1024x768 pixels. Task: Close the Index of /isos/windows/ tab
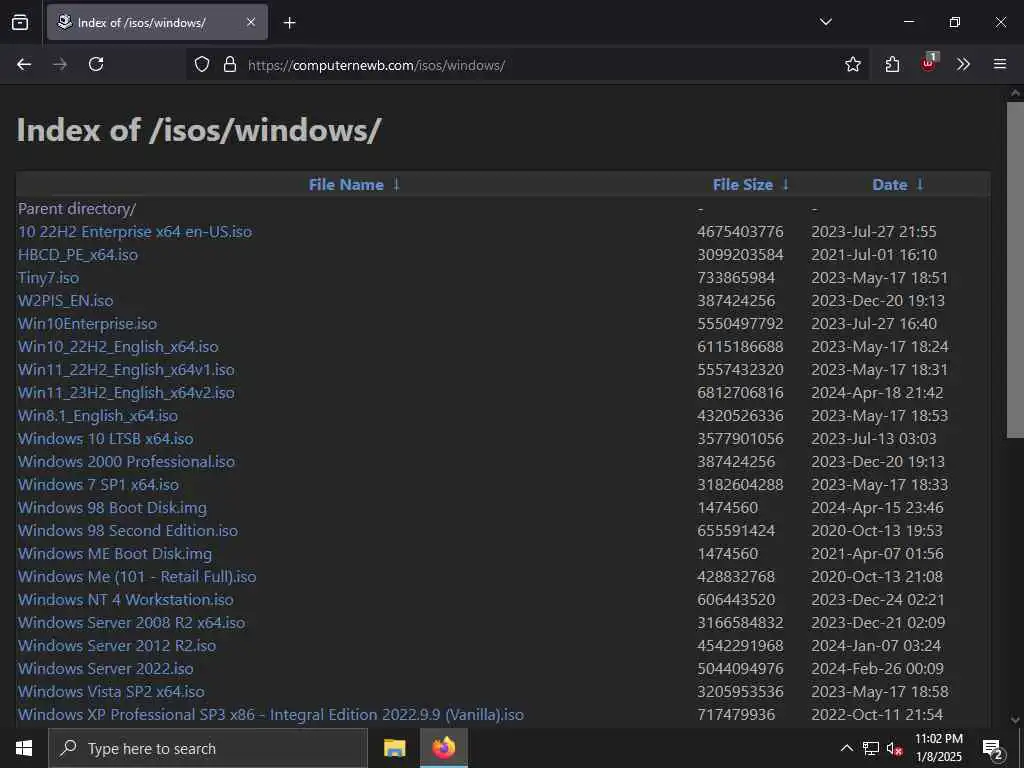click(x=251, y=22)
